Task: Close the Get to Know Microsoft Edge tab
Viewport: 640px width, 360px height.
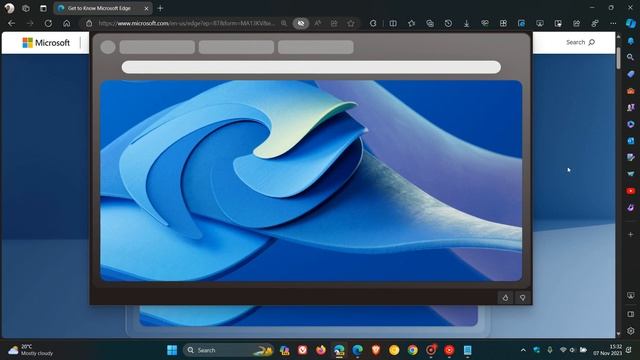Action: click(146, 8)
